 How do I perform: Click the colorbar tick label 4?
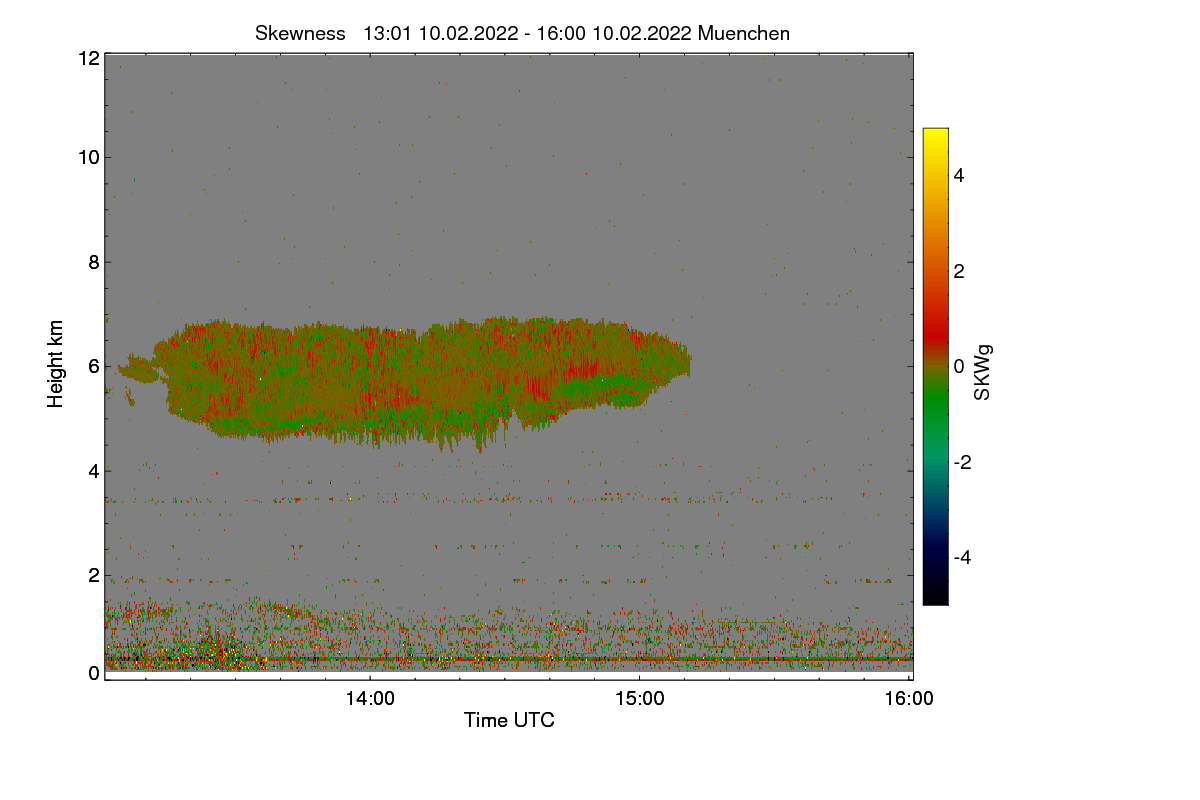pos(959,175)
